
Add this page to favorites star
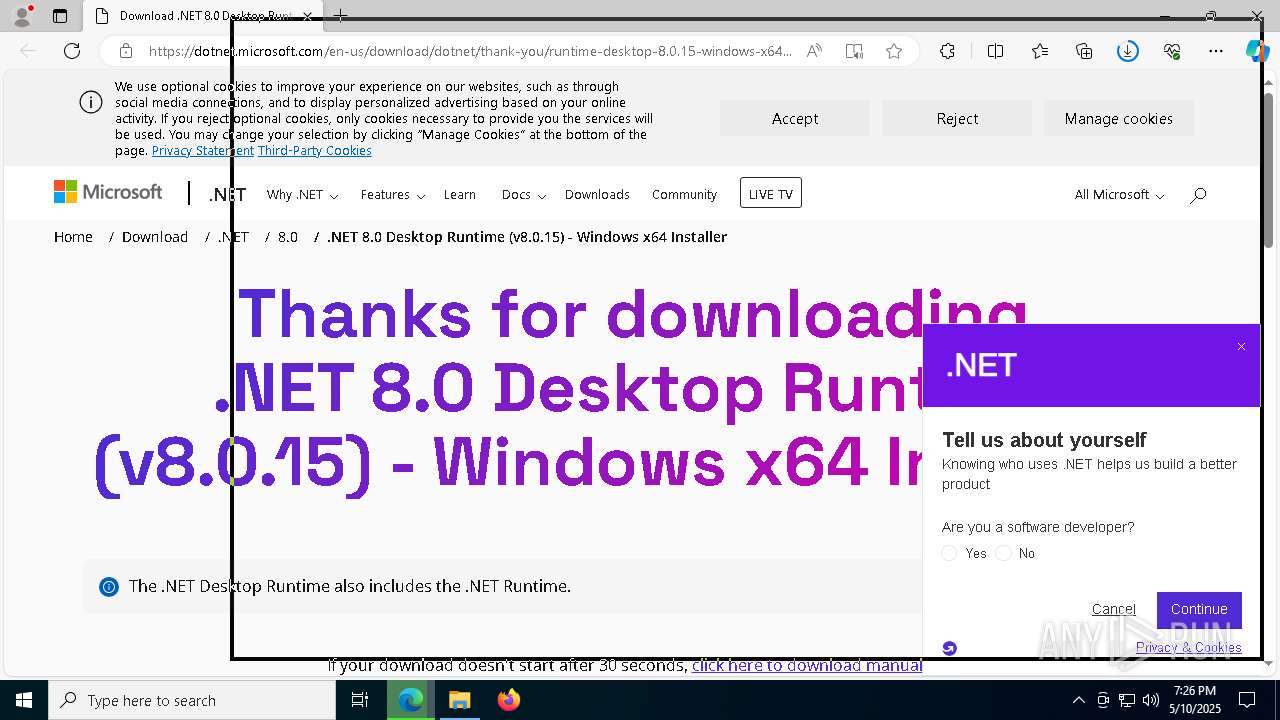pos(894,51)
